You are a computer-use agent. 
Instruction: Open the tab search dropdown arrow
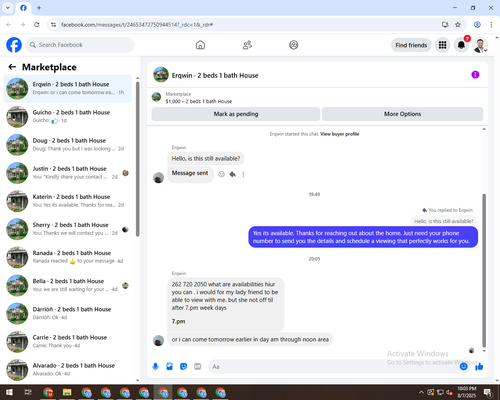8,8
